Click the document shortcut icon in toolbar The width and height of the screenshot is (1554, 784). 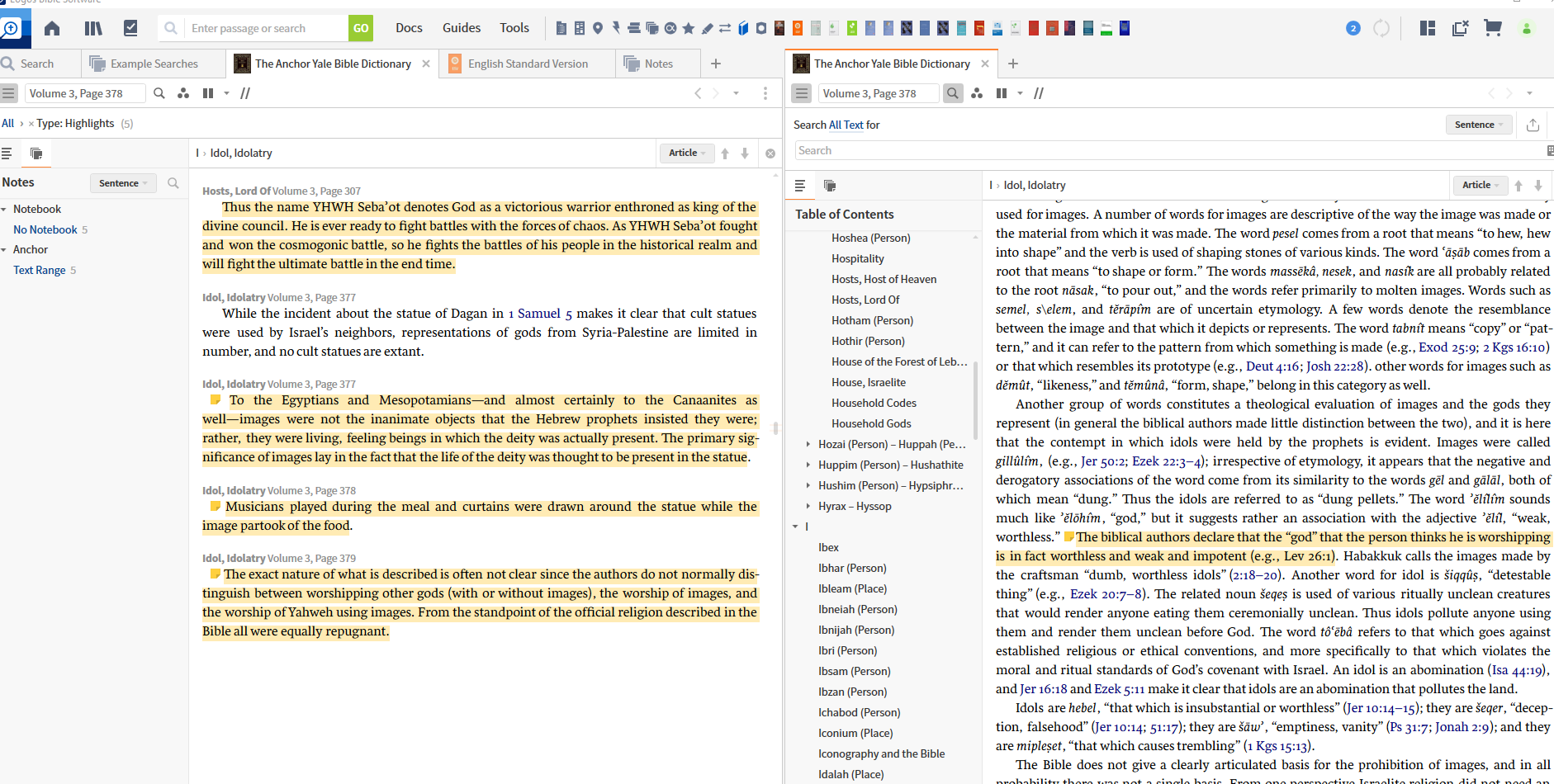[561, 29]
